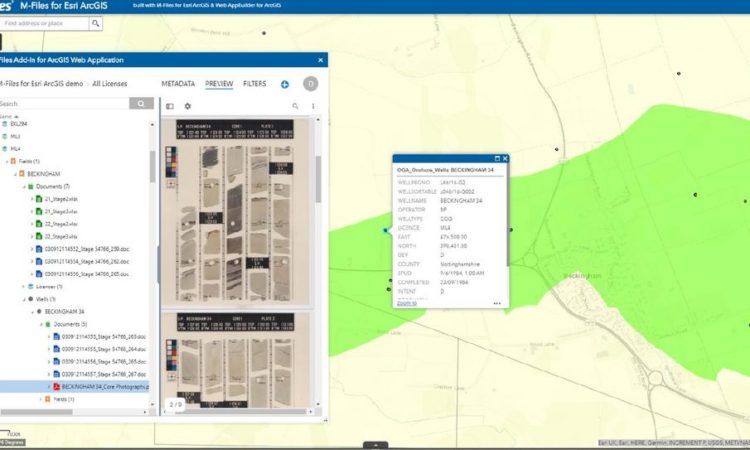Click the blue plus create icon

285,84
